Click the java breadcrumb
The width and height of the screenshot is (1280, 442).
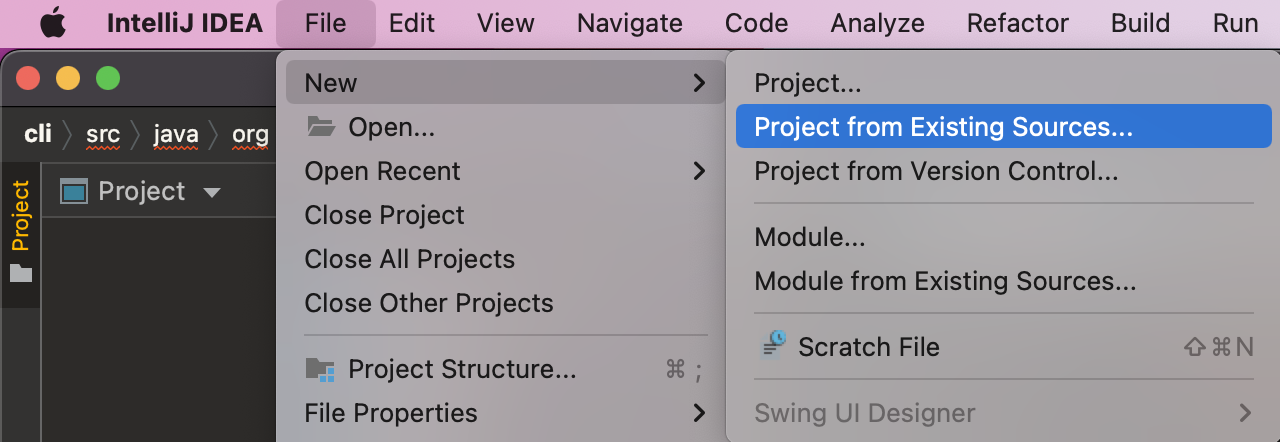(176, 134)
